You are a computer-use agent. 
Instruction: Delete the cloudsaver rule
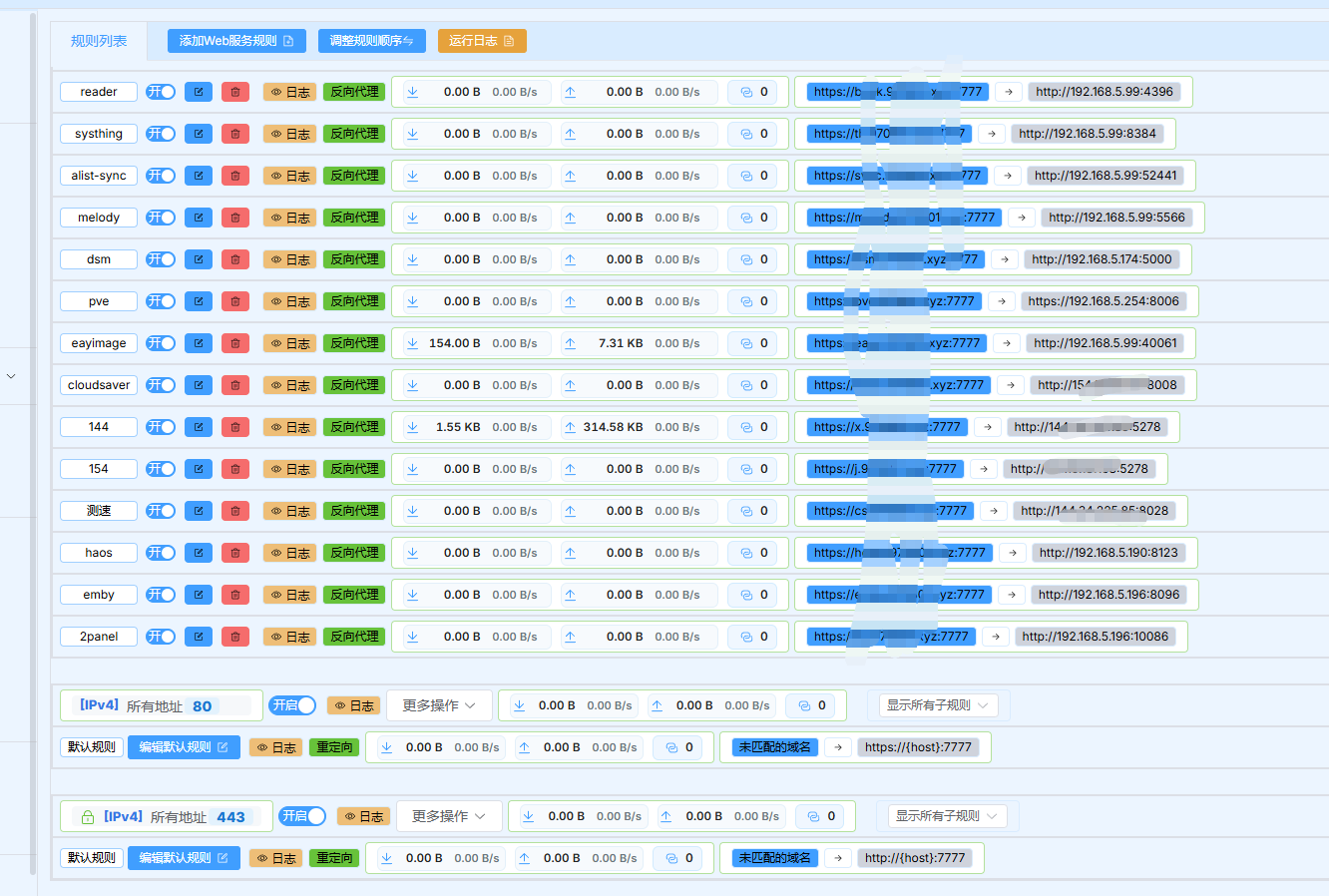[x=235, y=385]
